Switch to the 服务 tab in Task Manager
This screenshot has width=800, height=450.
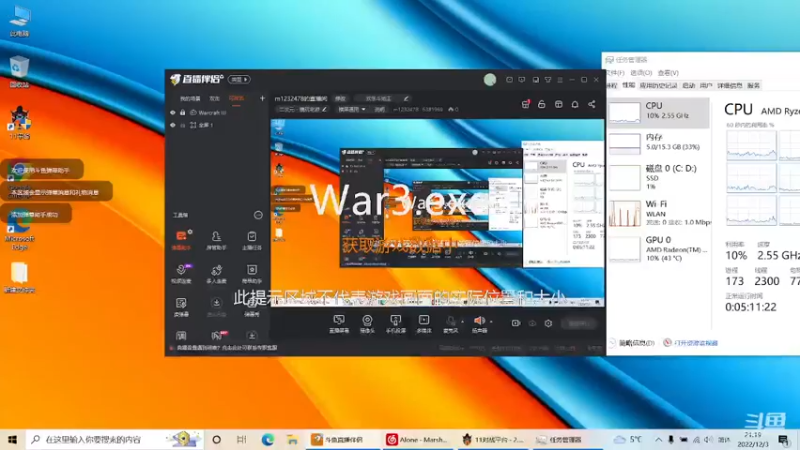tap(754, 85)
